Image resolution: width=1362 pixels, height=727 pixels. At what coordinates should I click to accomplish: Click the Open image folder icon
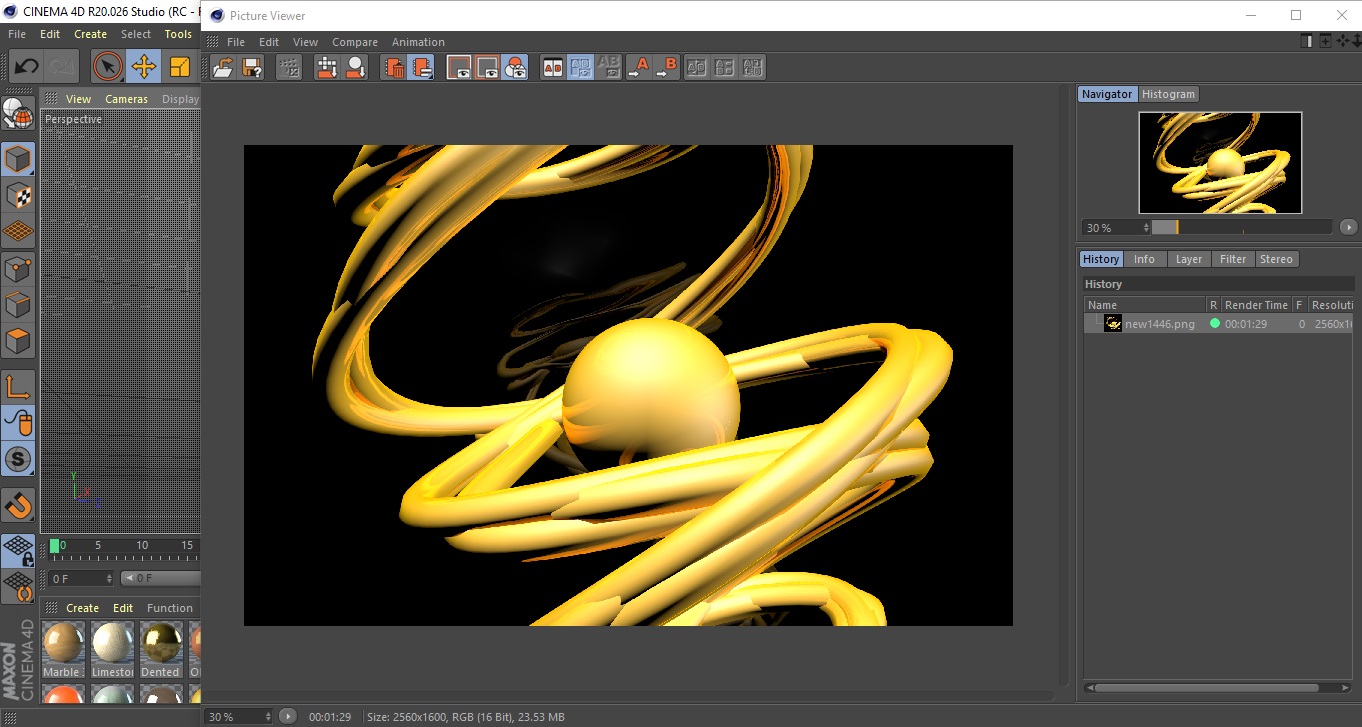(x=224, y=68)
